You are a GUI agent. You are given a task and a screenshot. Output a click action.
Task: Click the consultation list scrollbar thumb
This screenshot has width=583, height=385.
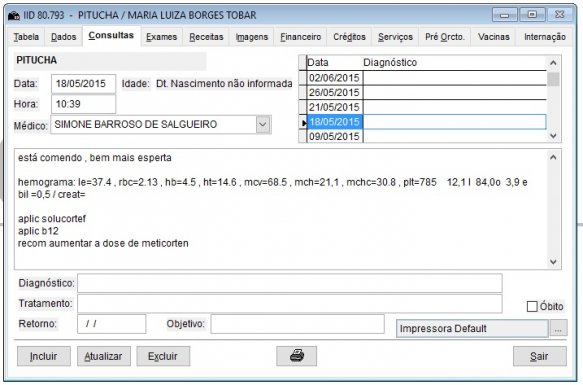553,79
